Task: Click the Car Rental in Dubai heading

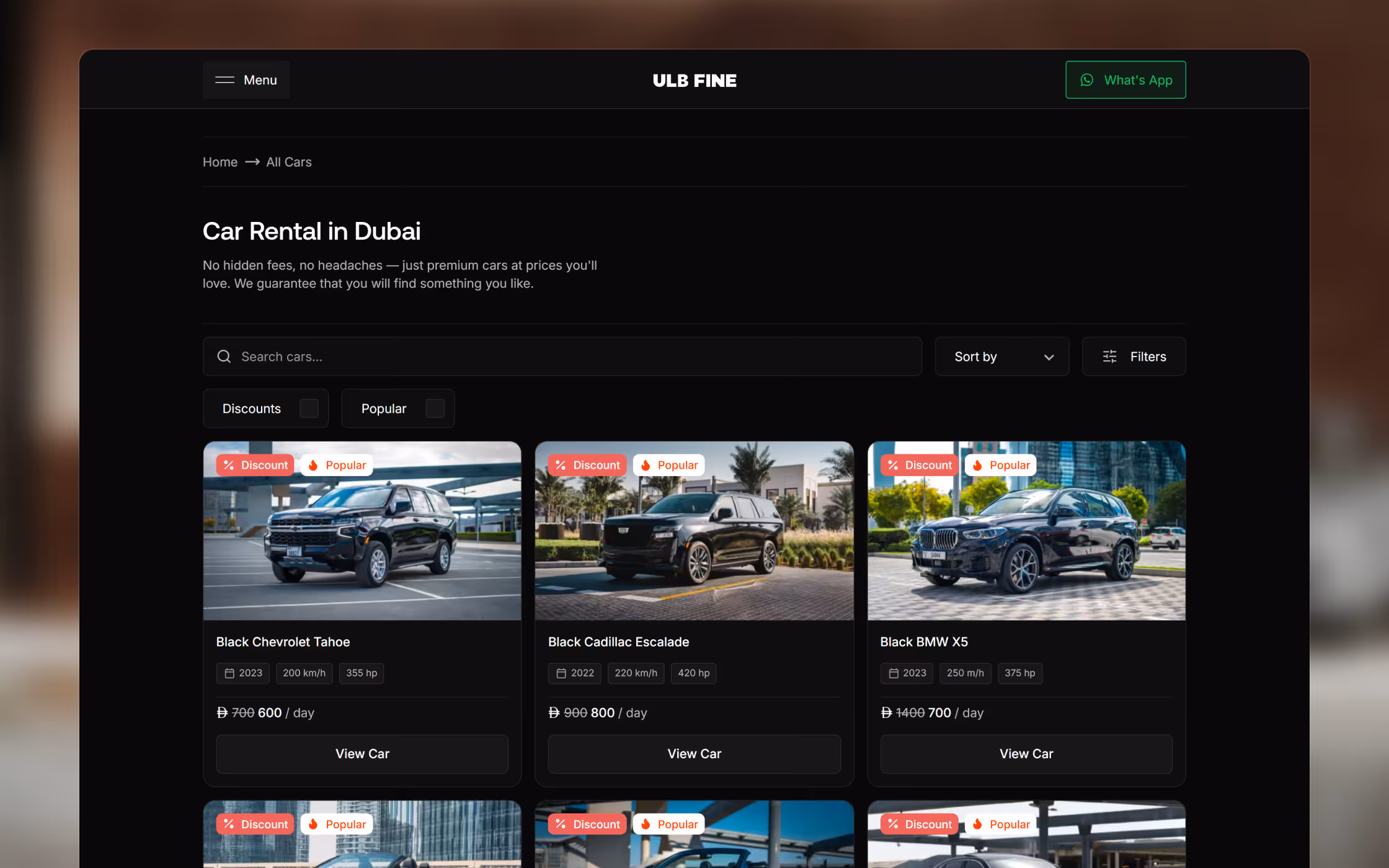Action: 311,231
